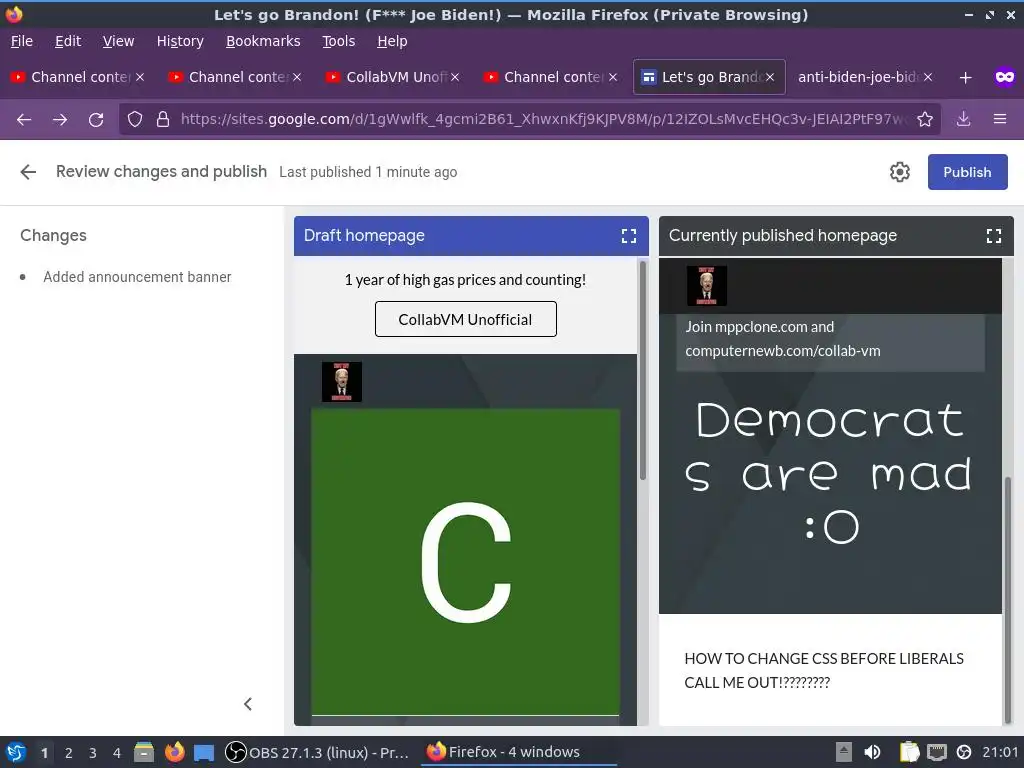This screenshot has width=1024, height=768.
Task: Select the Let's go Brandon tab
Action: pyautogui.click(x=709, y=77)
